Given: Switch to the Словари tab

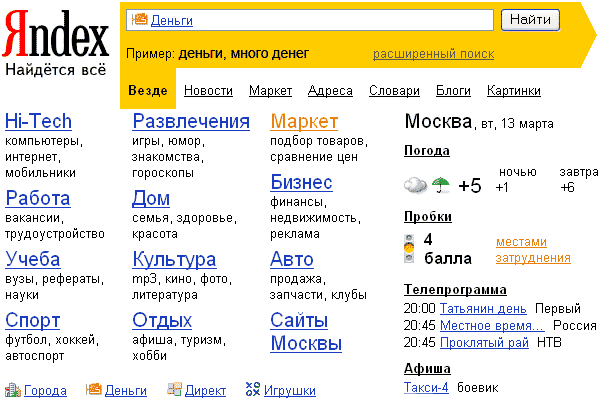Looking at the screenshot, I should [x=394, y=91].
